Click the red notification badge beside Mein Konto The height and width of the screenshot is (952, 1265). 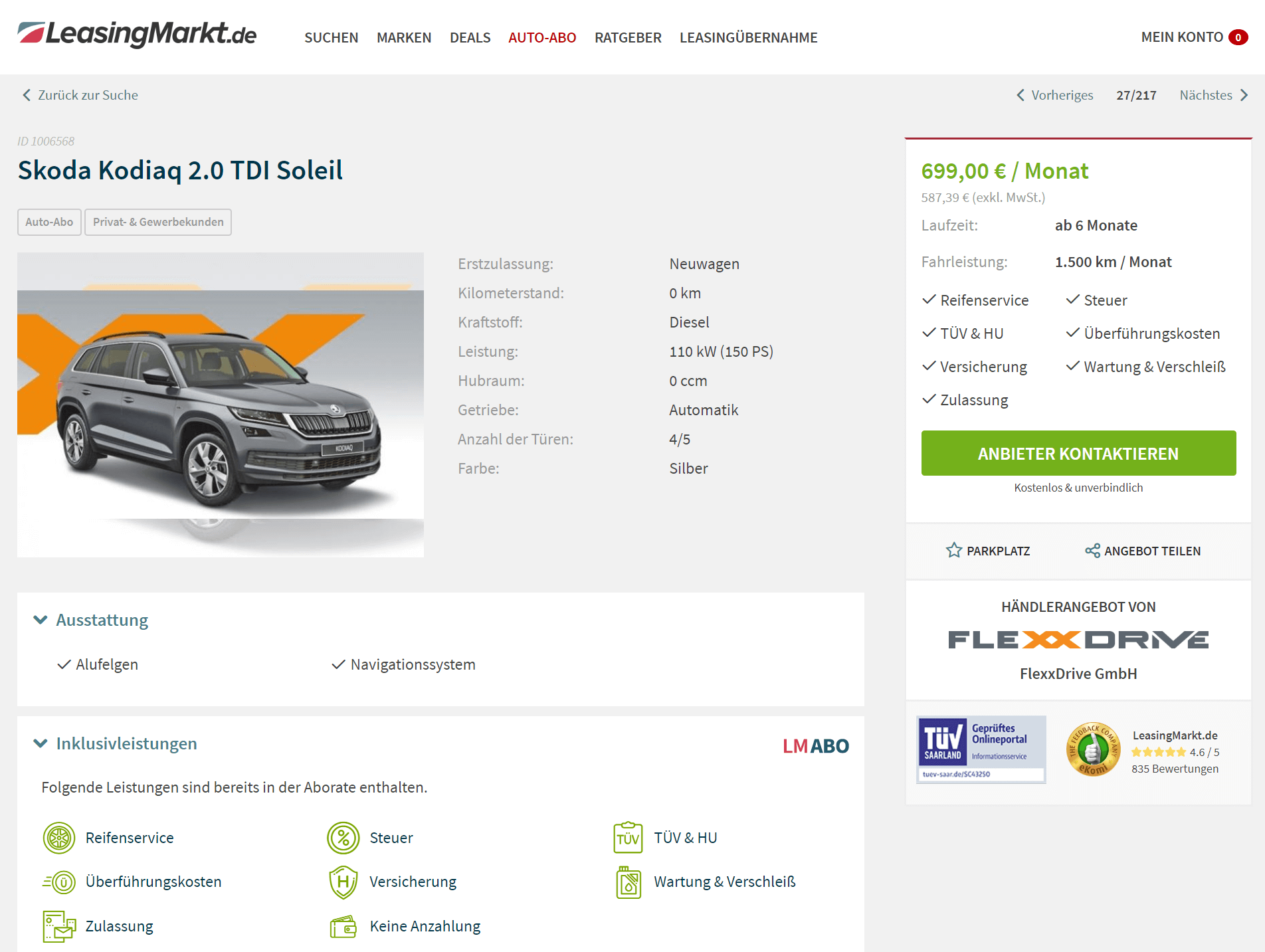(x=1238, y=37)
